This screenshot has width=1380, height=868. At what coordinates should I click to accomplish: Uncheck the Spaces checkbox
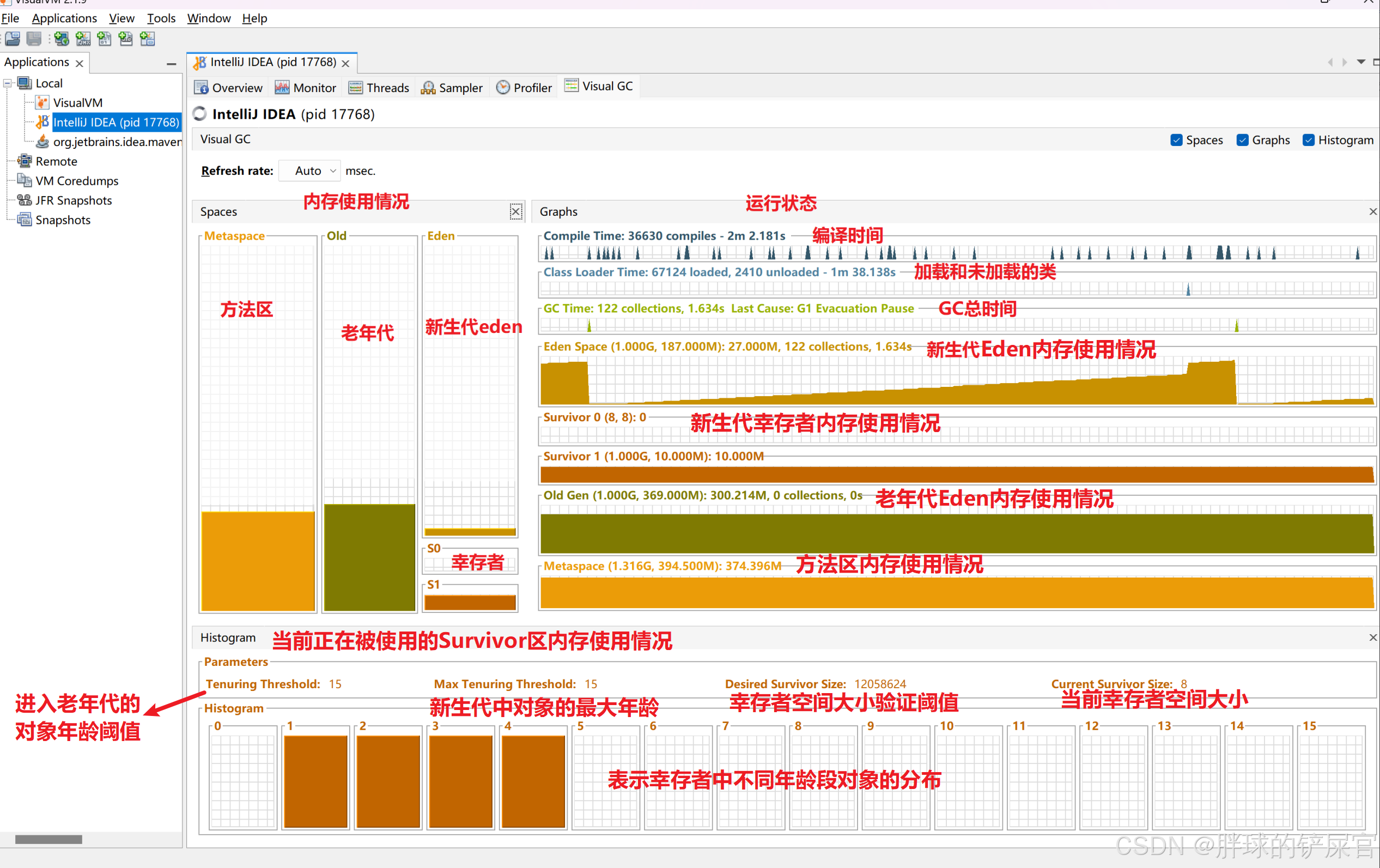click(1176, 140)
